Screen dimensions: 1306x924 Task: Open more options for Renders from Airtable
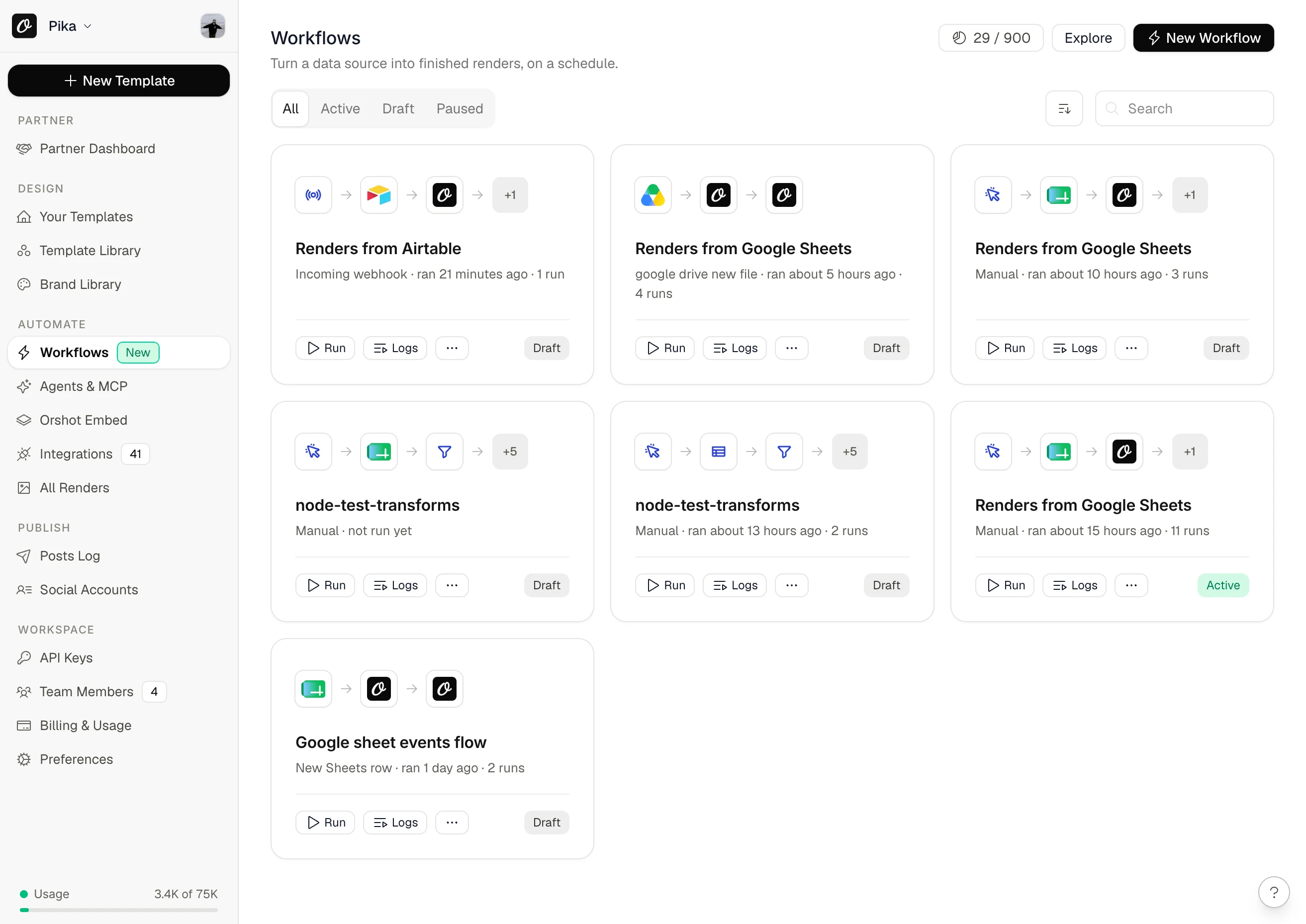click(452, 348)
